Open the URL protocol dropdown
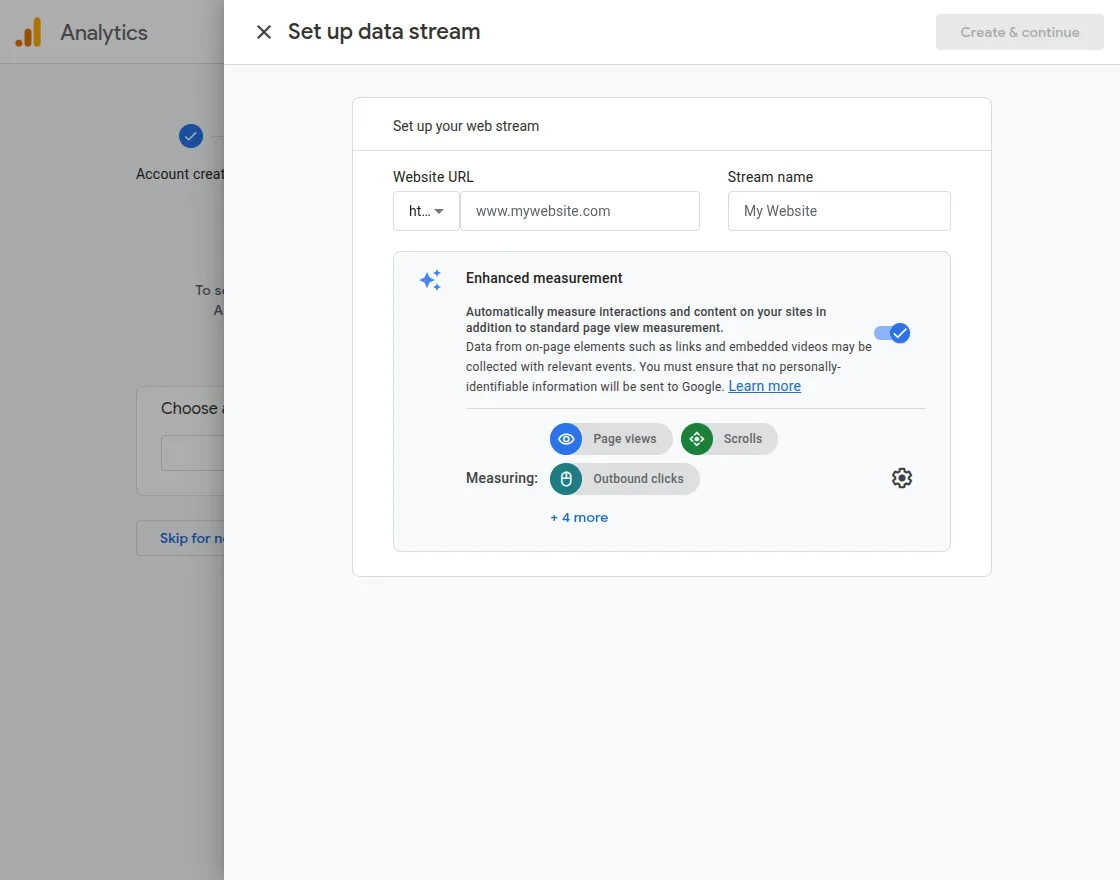 pyautogui.click(x=426, y=211)
